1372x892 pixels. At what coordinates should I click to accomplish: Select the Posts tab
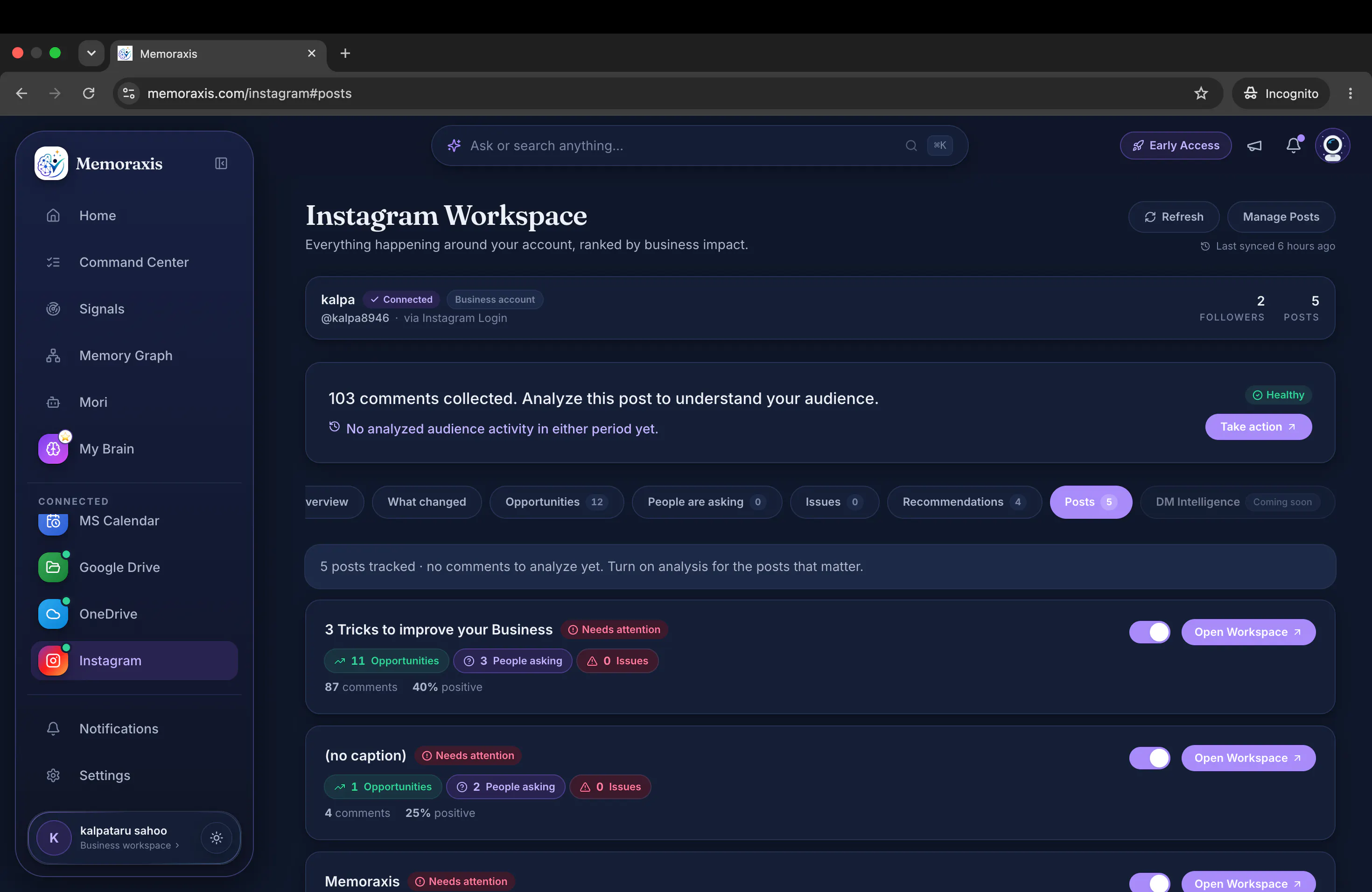coord(1091,502)
